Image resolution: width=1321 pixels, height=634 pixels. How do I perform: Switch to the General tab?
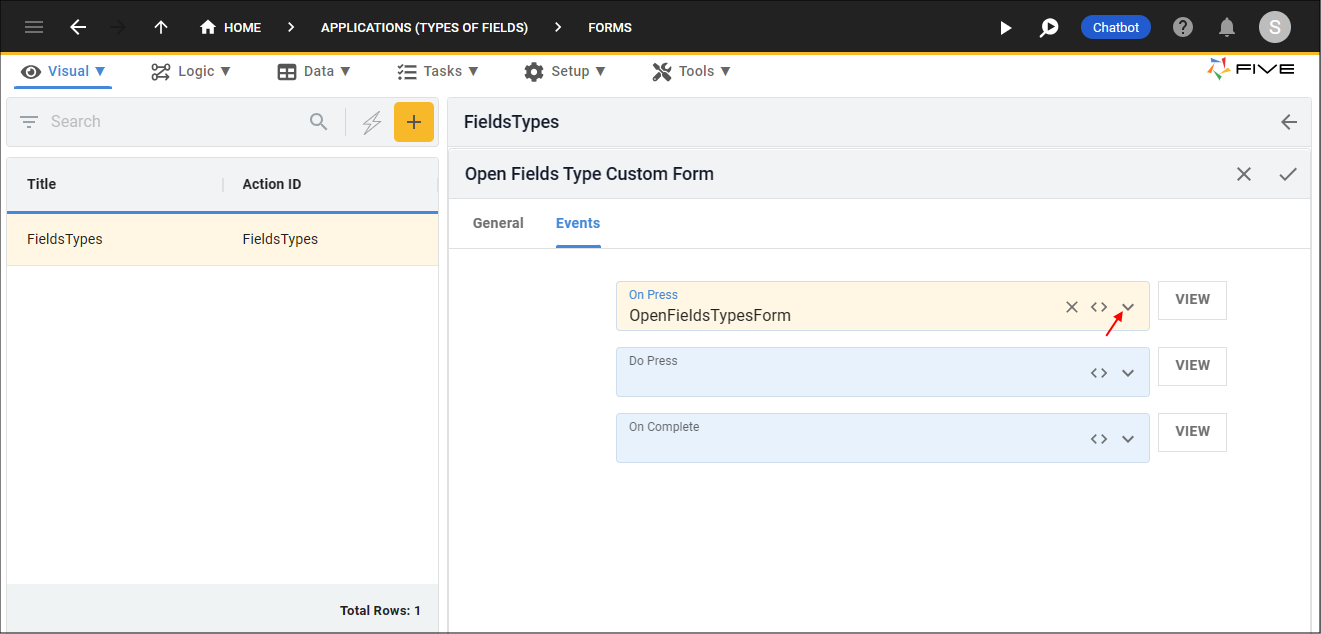click(498, 223)
